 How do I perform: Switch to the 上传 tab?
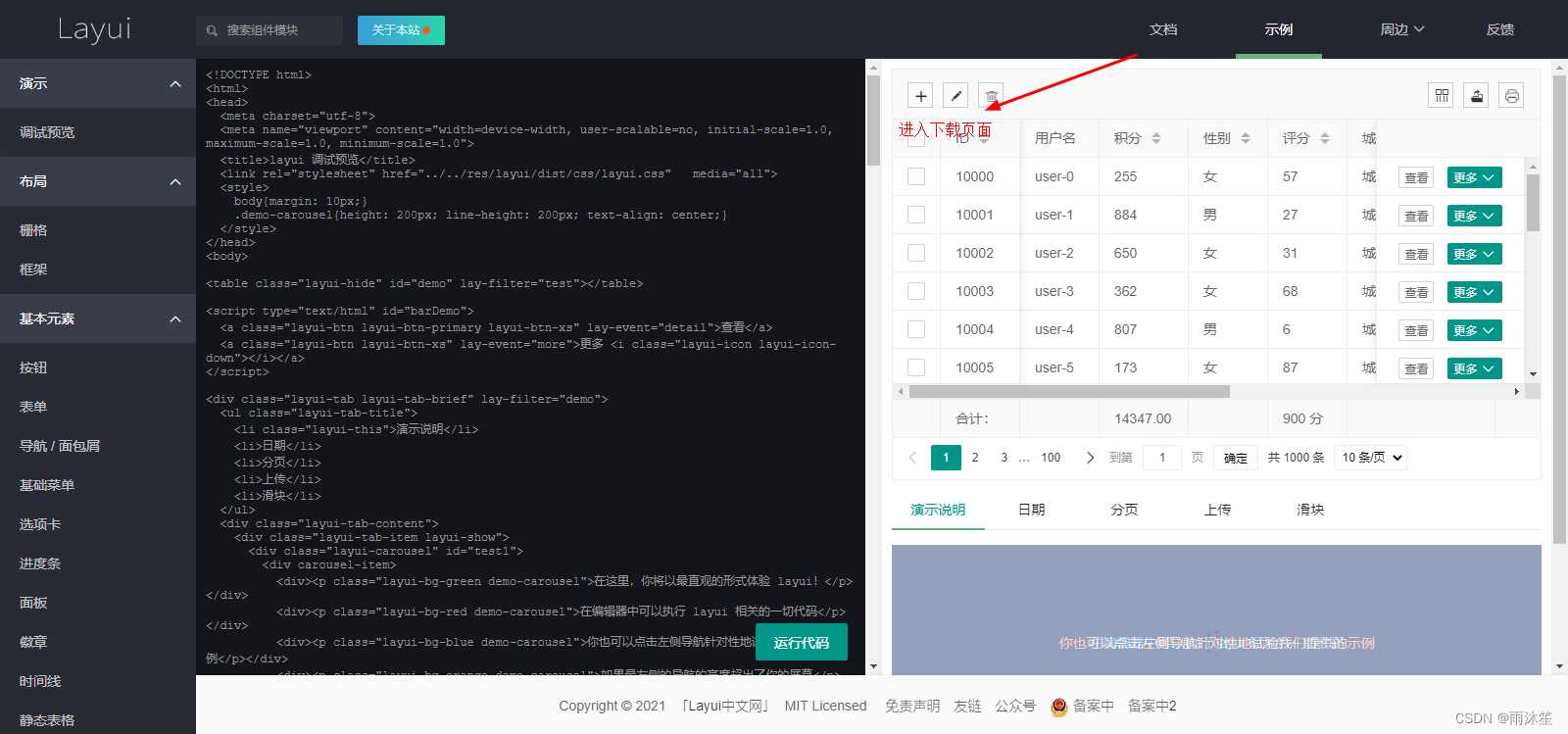[1217, 510]
